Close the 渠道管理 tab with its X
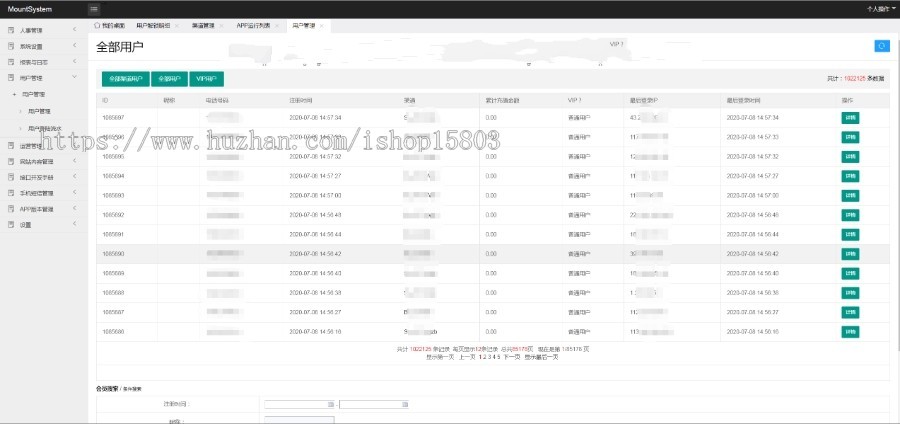The width and height of the screenshot is (900, 424). point(222,26)
